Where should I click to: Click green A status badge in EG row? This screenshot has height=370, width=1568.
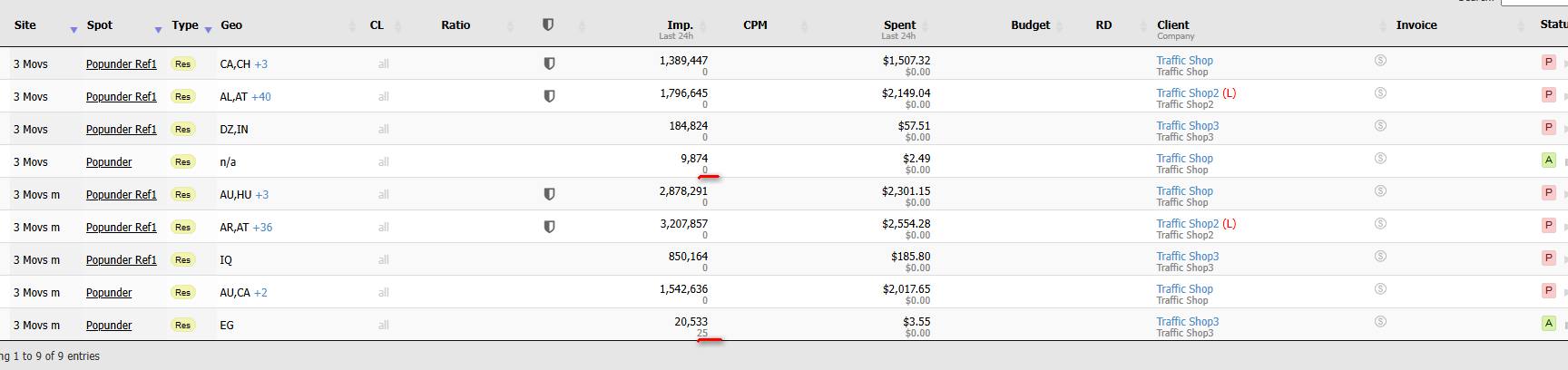click(x=1549, y=323)
